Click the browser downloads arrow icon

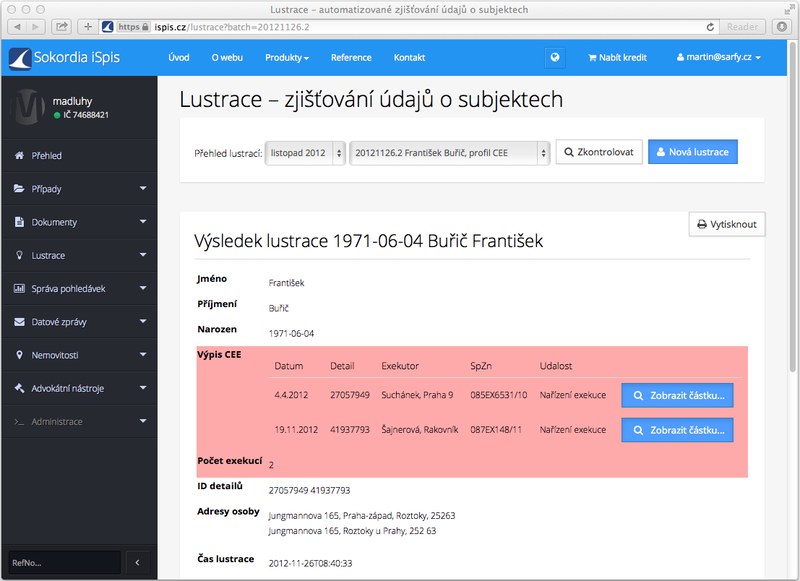[x=782, y=26]
